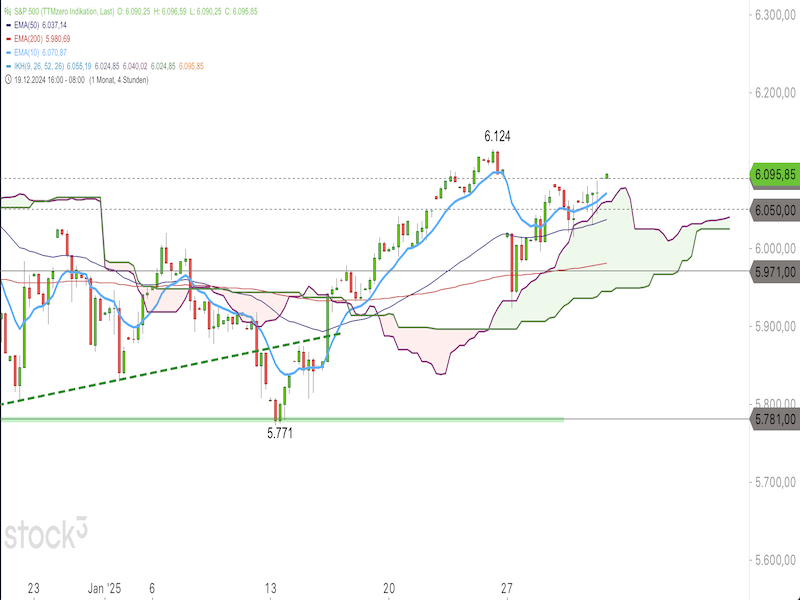Click the 6 date axis label
The image size is (800, 600).
click(152, 588)
